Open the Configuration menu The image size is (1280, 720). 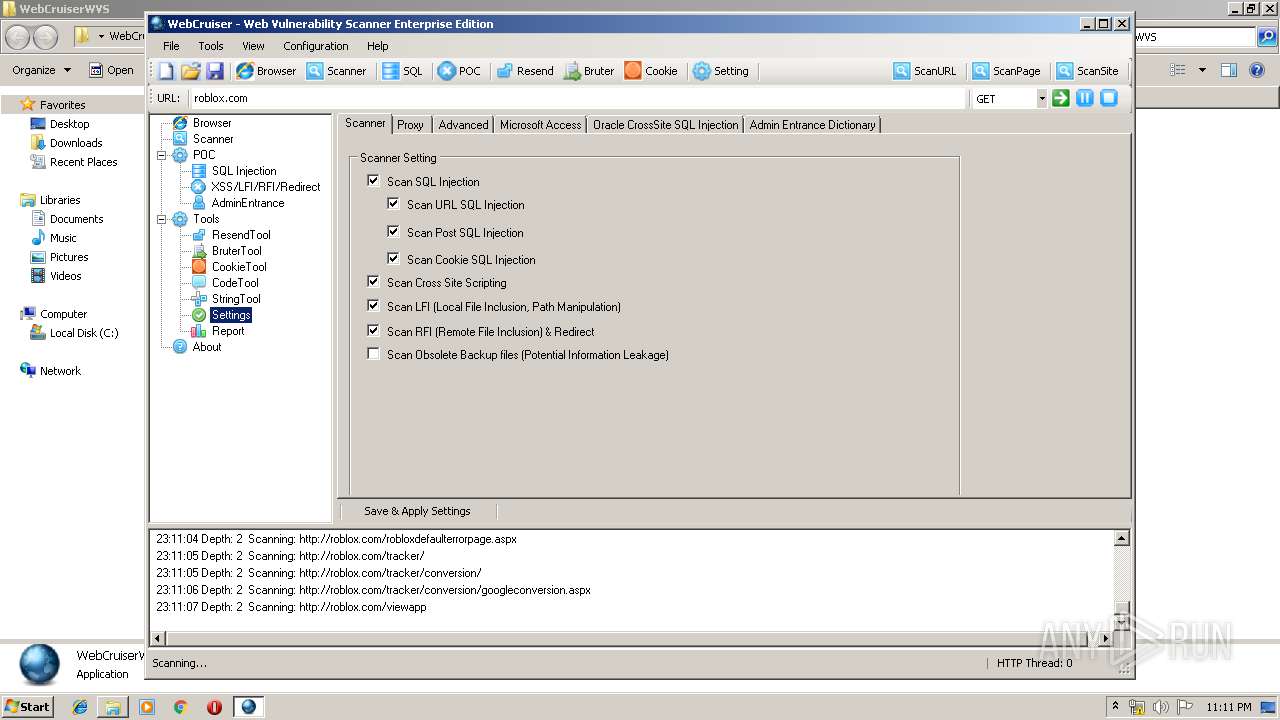(316, 46)
